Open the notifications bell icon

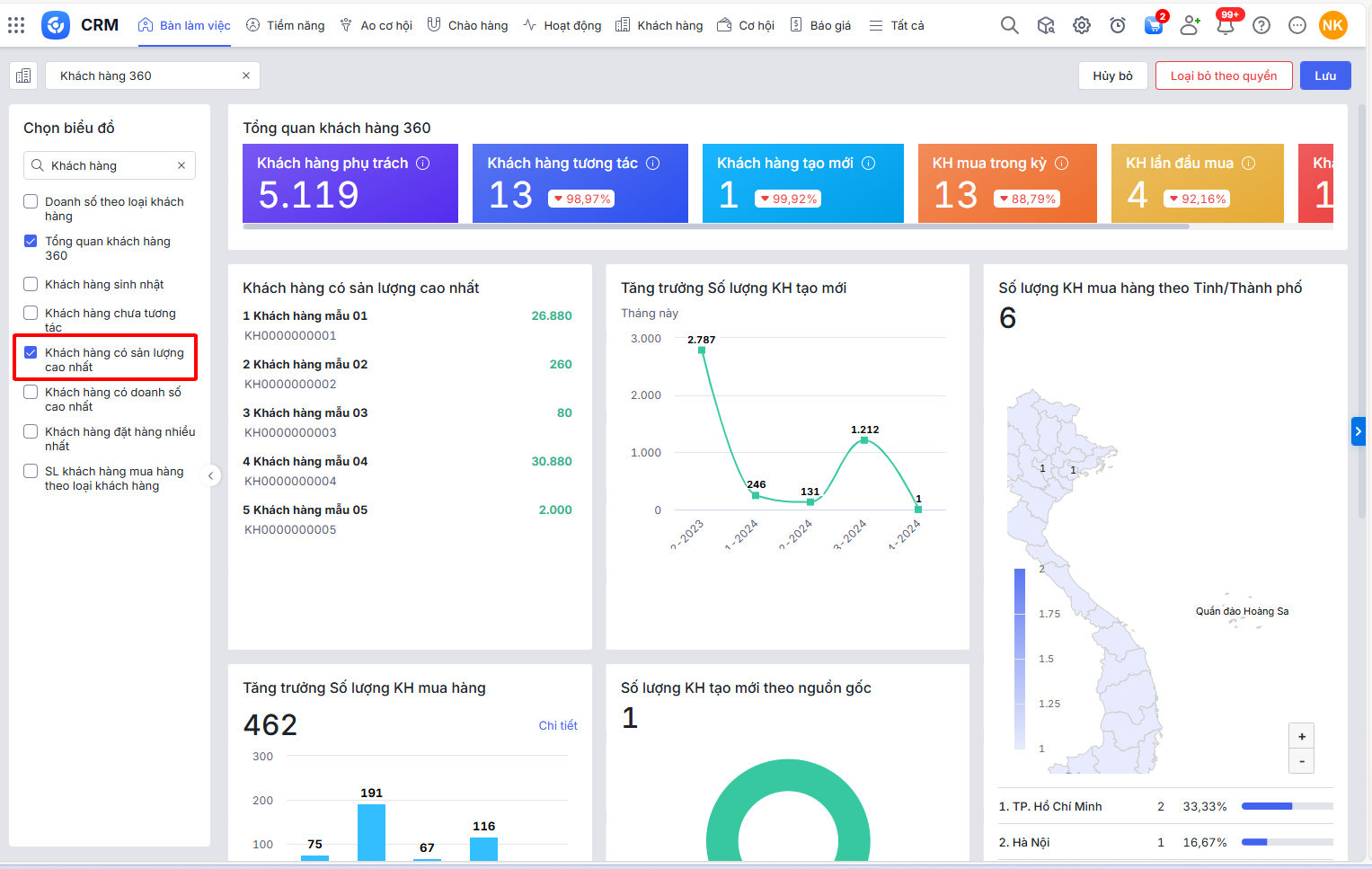tap(1225, 25)
